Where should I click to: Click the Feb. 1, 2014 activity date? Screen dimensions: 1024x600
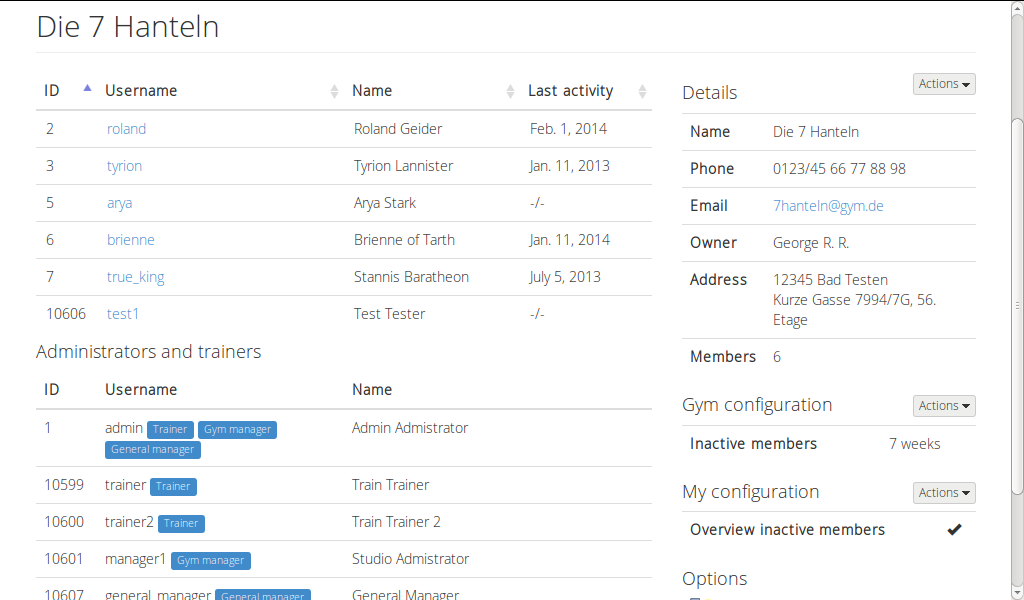(x=568, y=129)
